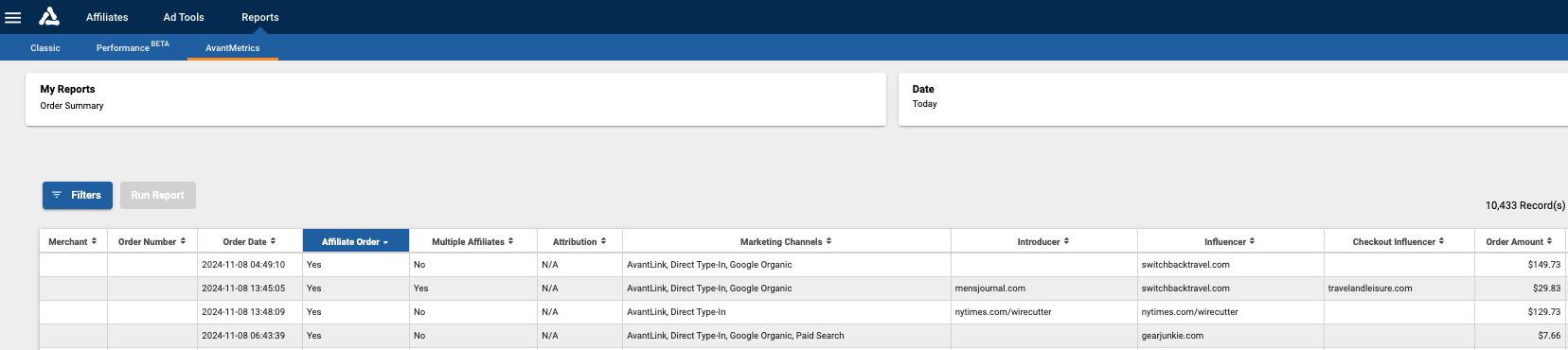Sort by Affiliate Order column
1568x350 pixels.
(355, 241)
